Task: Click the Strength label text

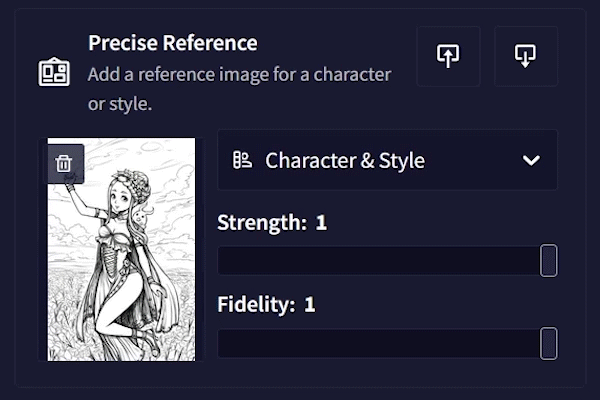Action: tap(261, 222)
